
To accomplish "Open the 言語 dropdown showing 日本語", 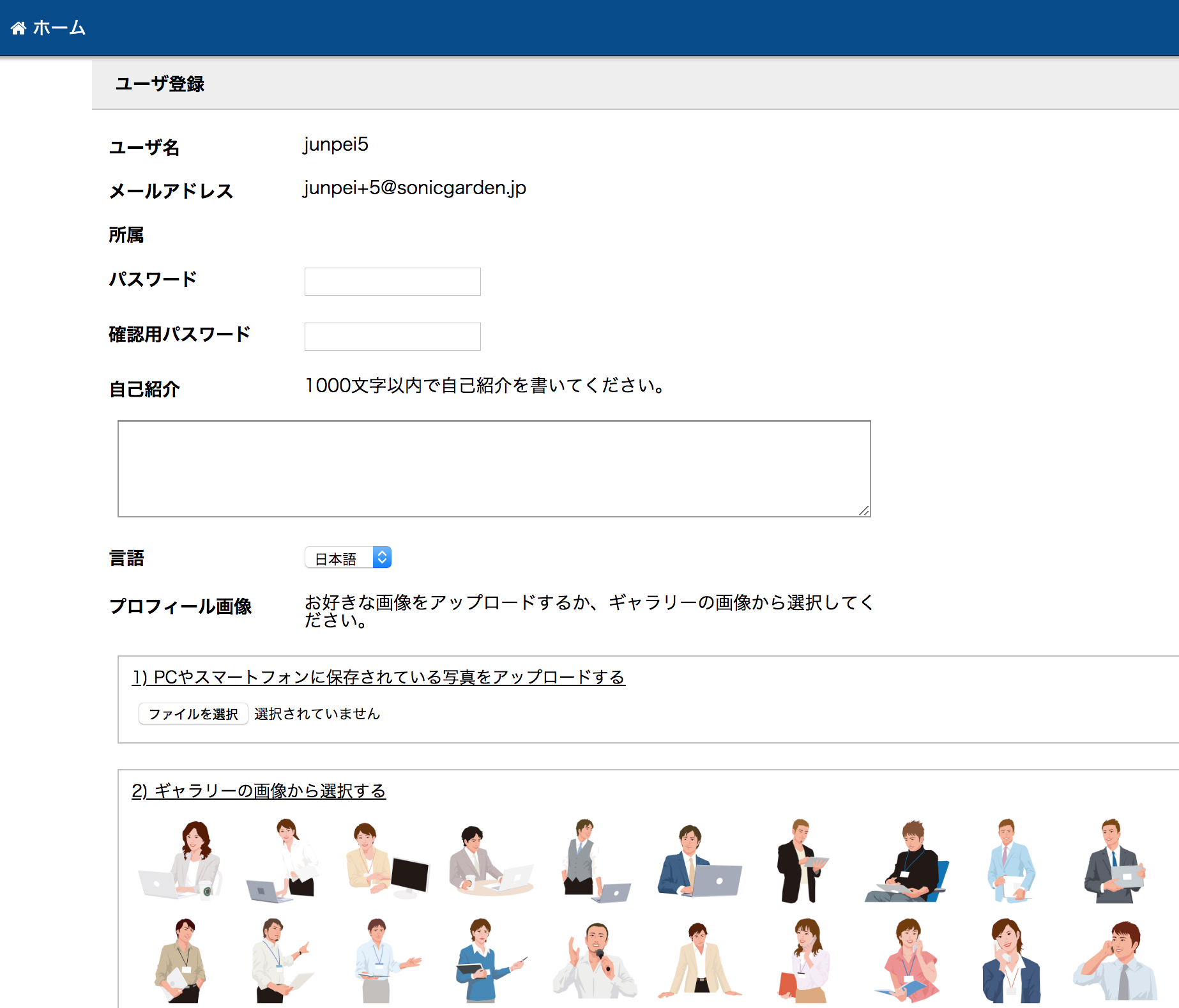I will coord(348,558).
